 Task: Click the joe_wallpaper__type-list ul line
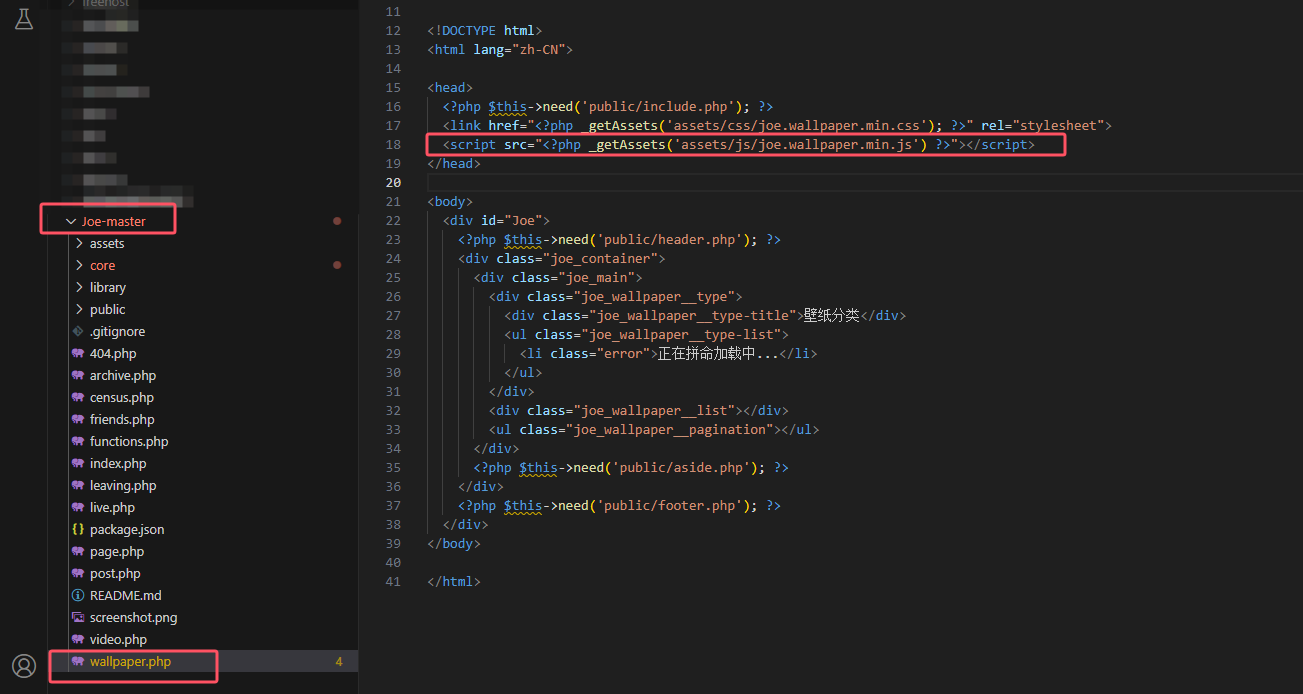click(647, 334)
